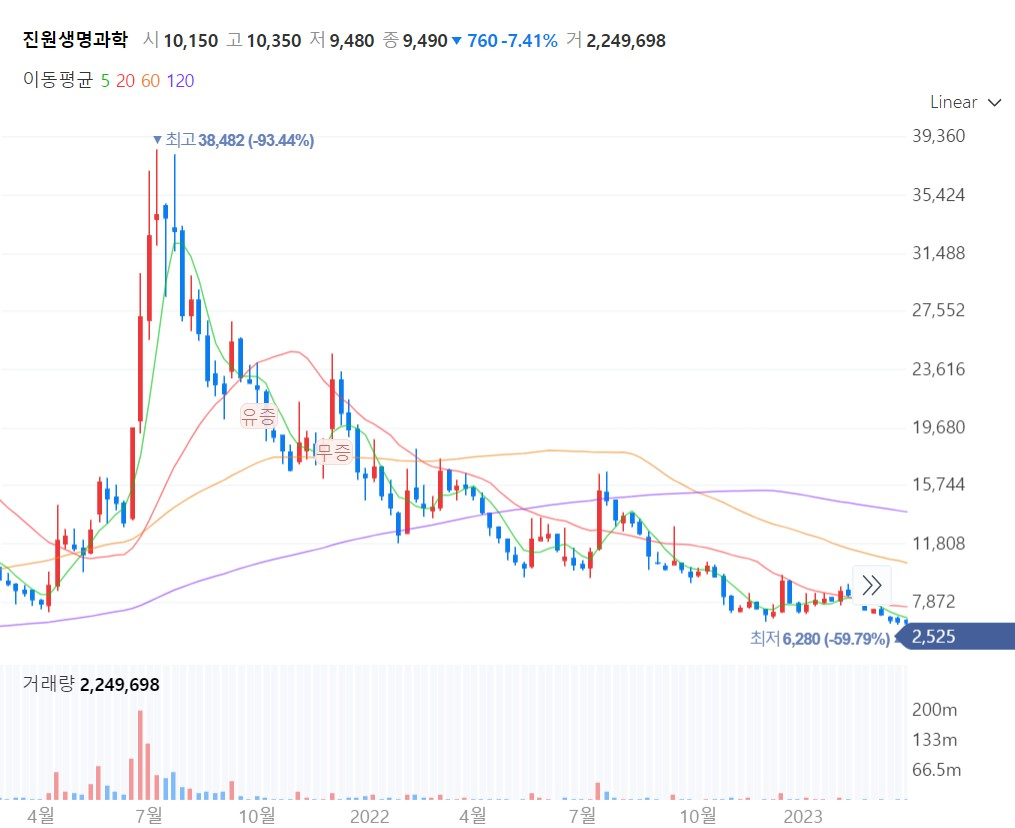Toggle the 5-day moving average
The width and height of the screenshot is (1015, 828).
click(x=105, y=81)
